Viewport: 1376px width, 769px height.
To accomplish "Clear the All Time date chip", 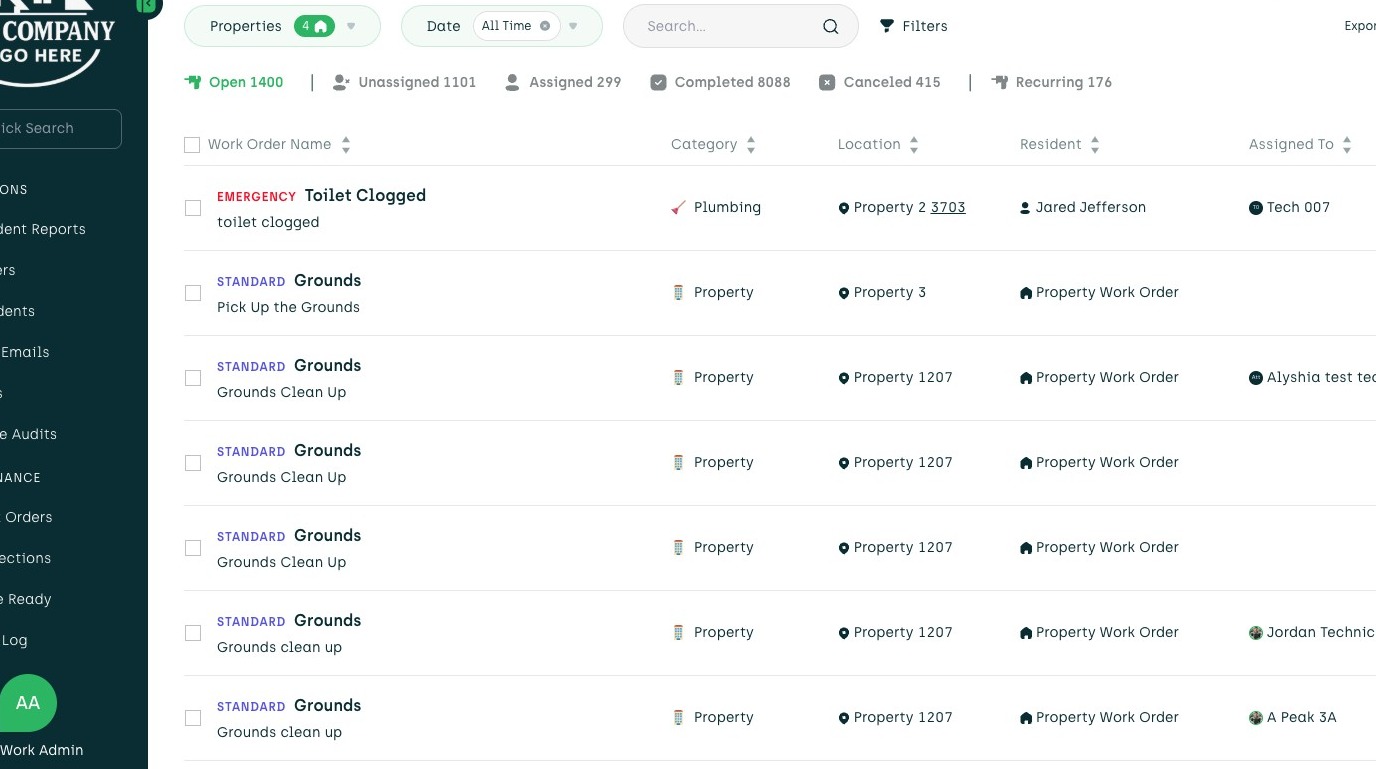I will pyautogui.click(x=545, y=26).
